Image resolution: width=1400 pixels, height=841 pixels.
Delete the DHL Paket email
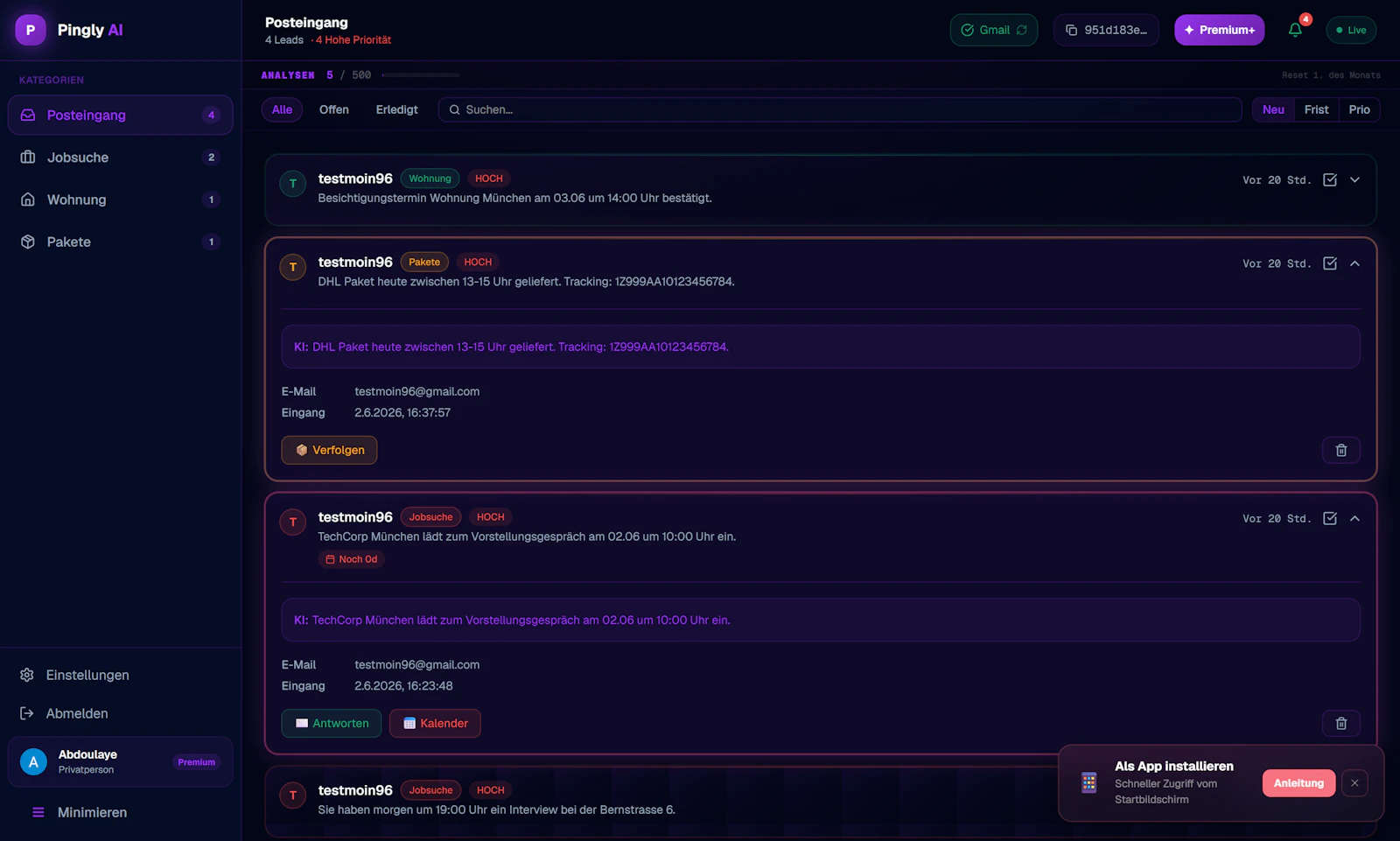pyautogui.click(x=1340, y=450)
